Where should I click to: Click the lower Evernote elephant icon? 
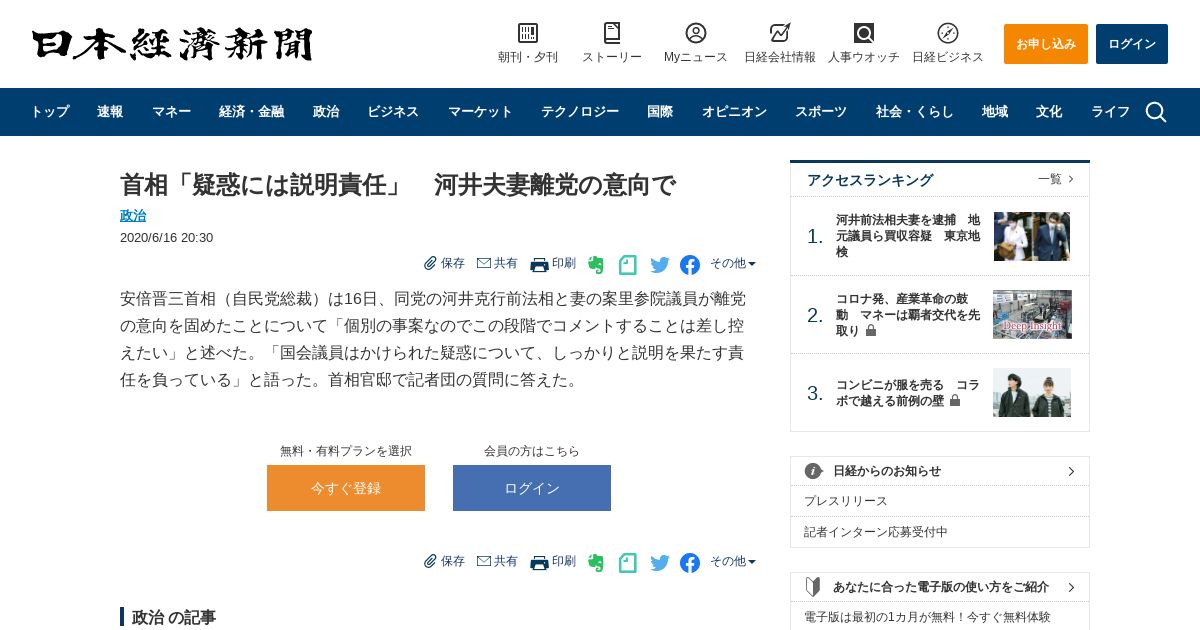(x=596, y=563)
